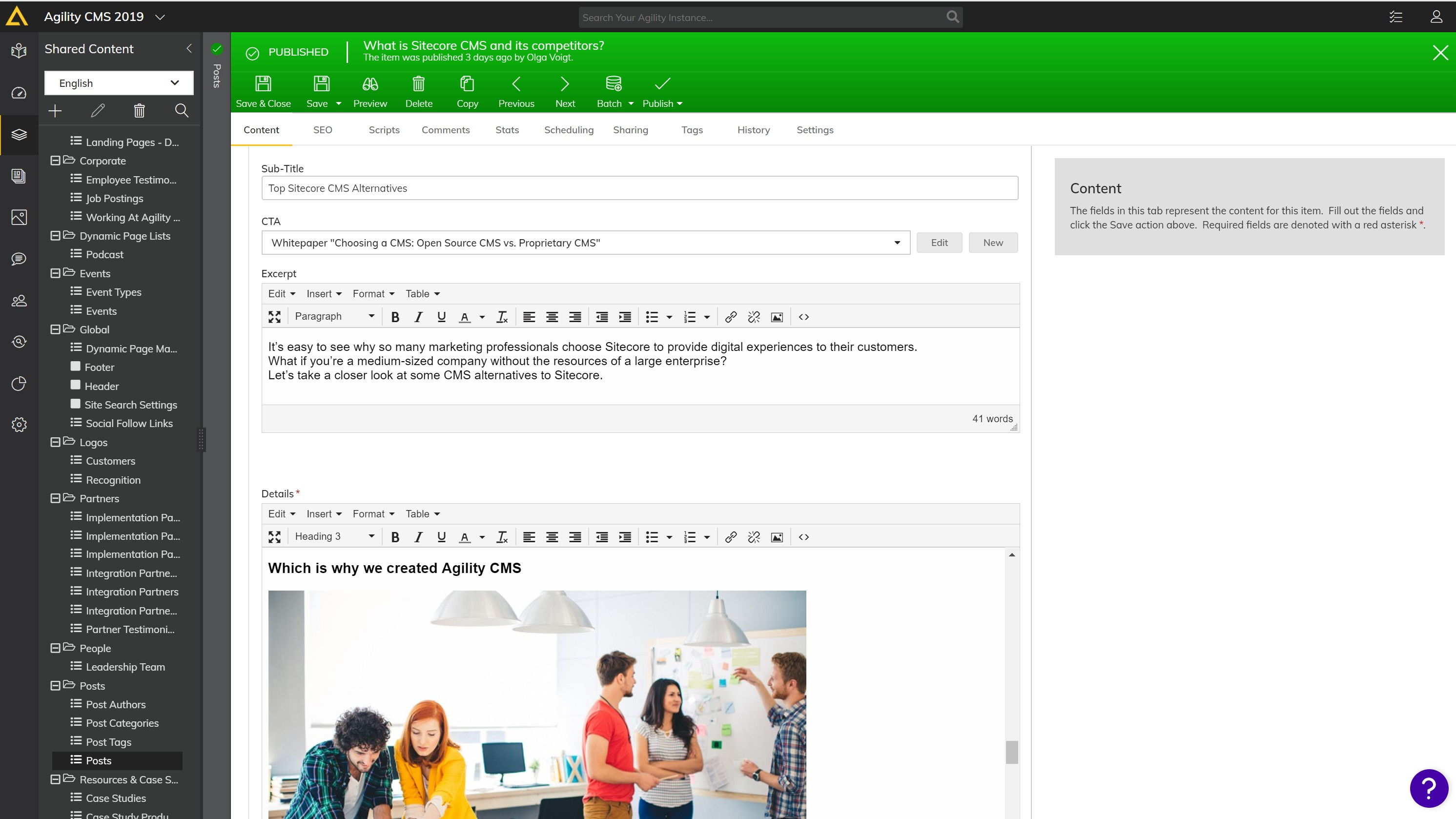1456x819 pixels.
Task: Clear formatting in Excerpt editor
Action: click(501, 317)
